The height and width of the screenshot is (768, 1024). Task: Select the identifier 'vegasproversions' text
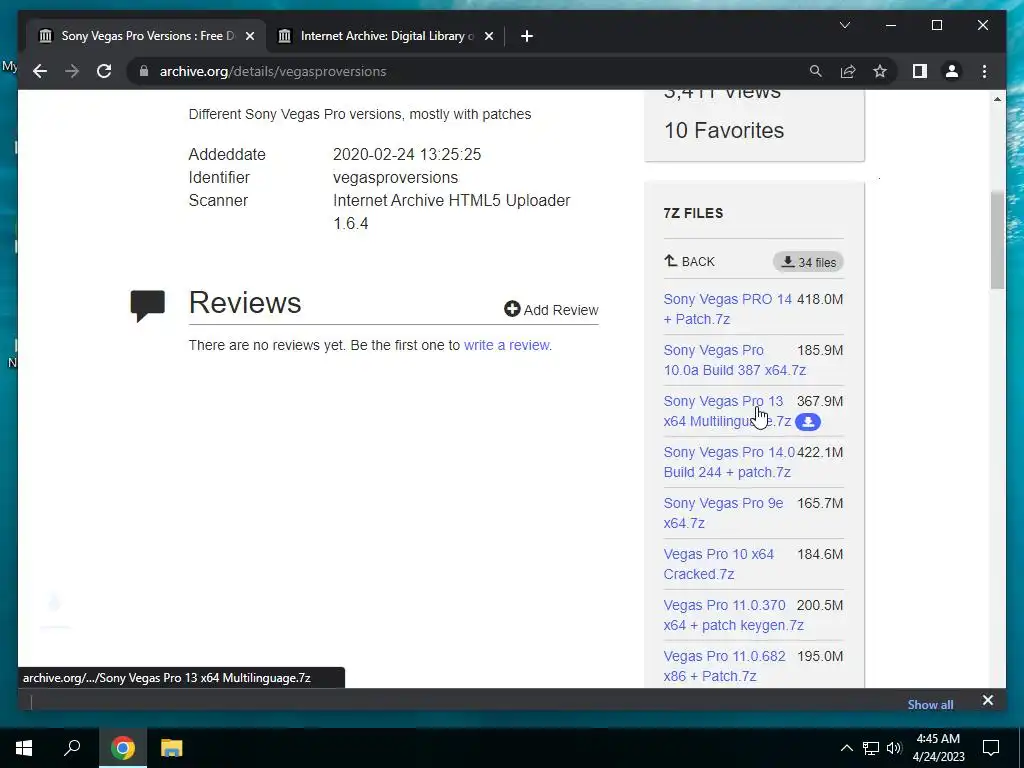[395, 178]
